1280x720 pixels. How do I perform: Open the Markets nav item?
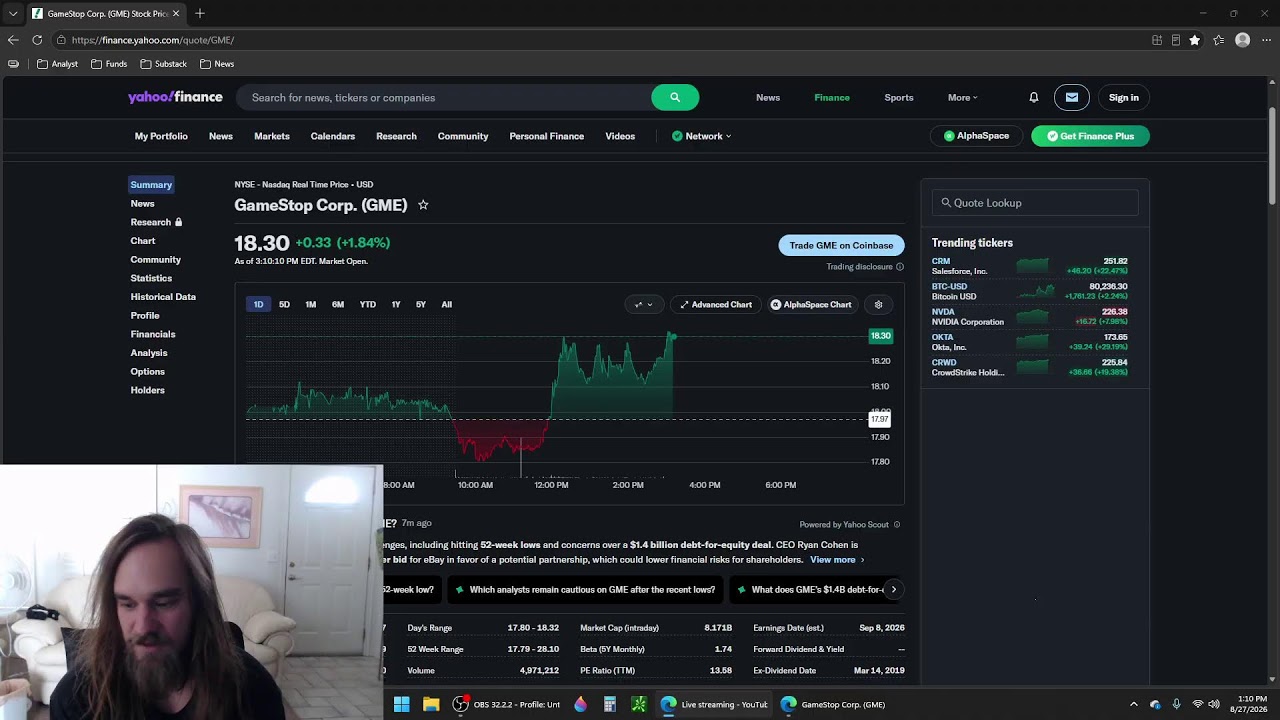[272, 136]
